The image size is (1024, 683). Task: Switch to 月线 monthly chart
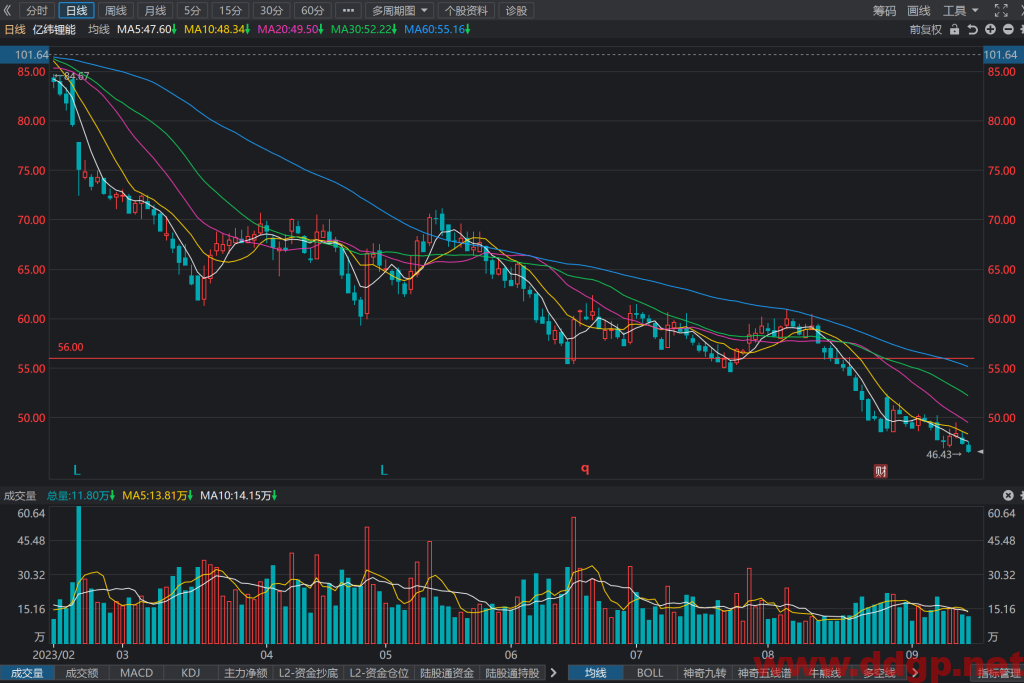pos(155,10)
